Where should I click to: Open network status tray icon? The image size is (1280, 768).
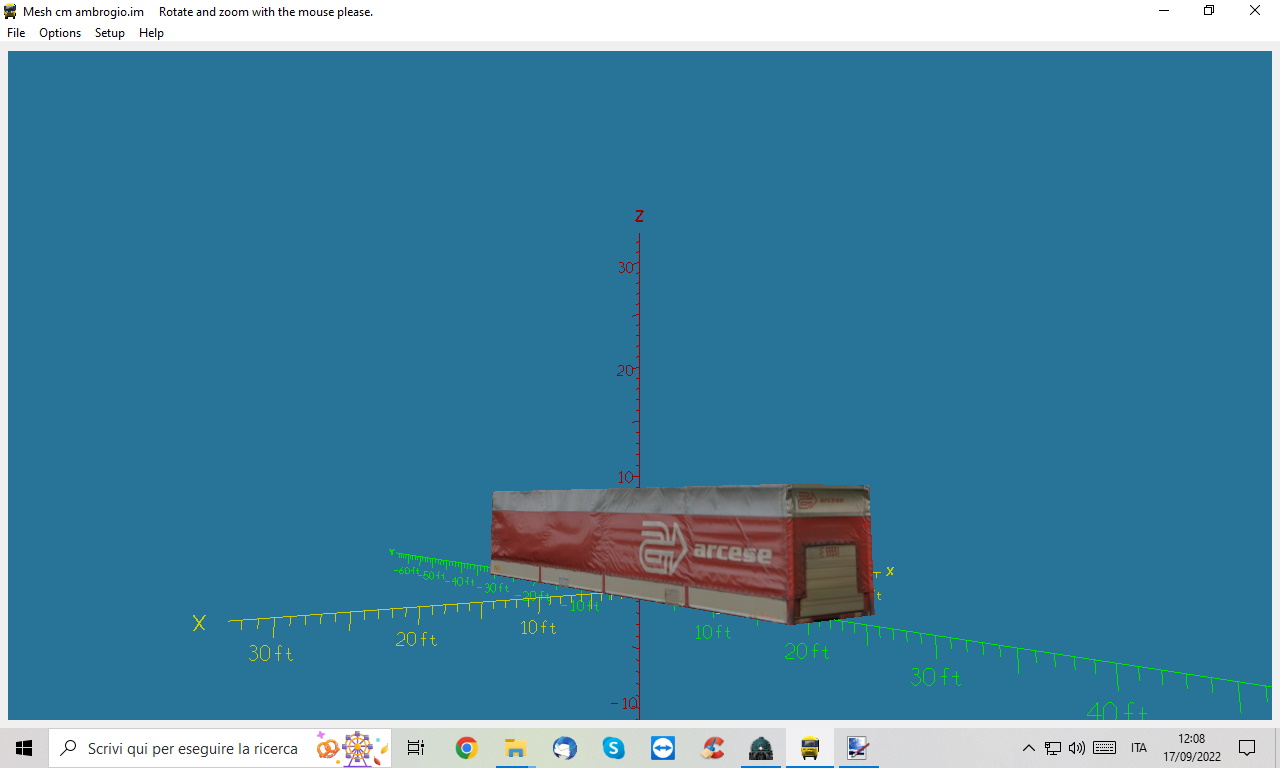1053,748
